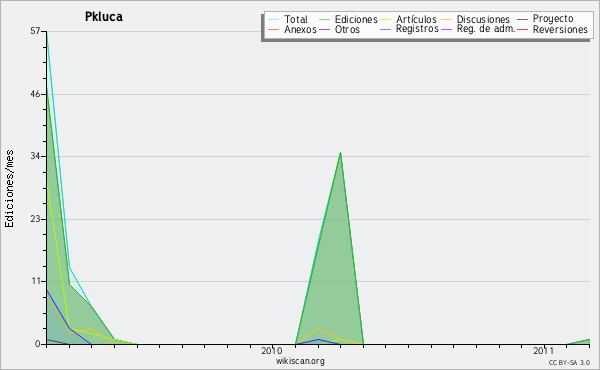The height and width of the screenshot is (370, 600).
Task: Click the y-axis value 0
Action: 38,344
